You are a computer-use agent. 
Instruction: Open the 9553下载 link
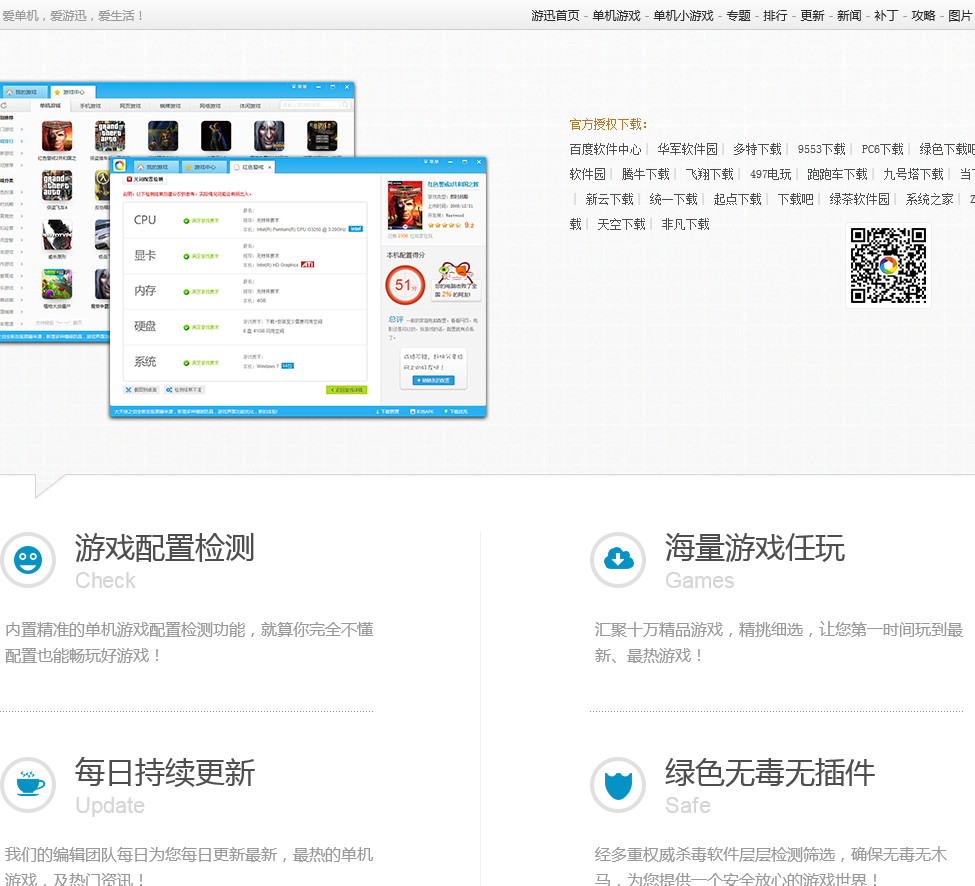point(821,149)
